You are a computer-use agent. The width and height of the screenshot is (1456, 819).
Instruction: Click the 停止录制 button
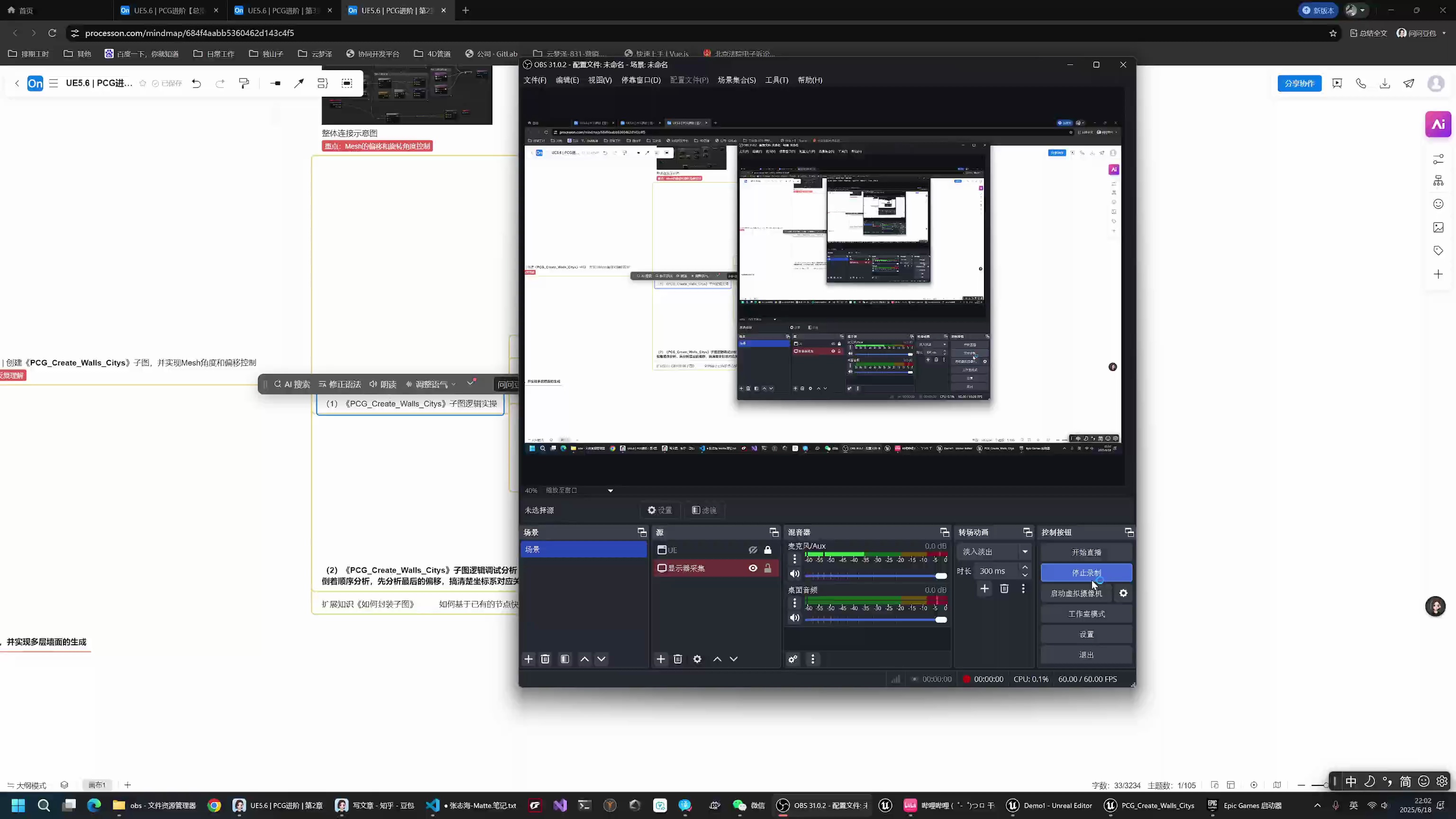(x=1086, y=573)
